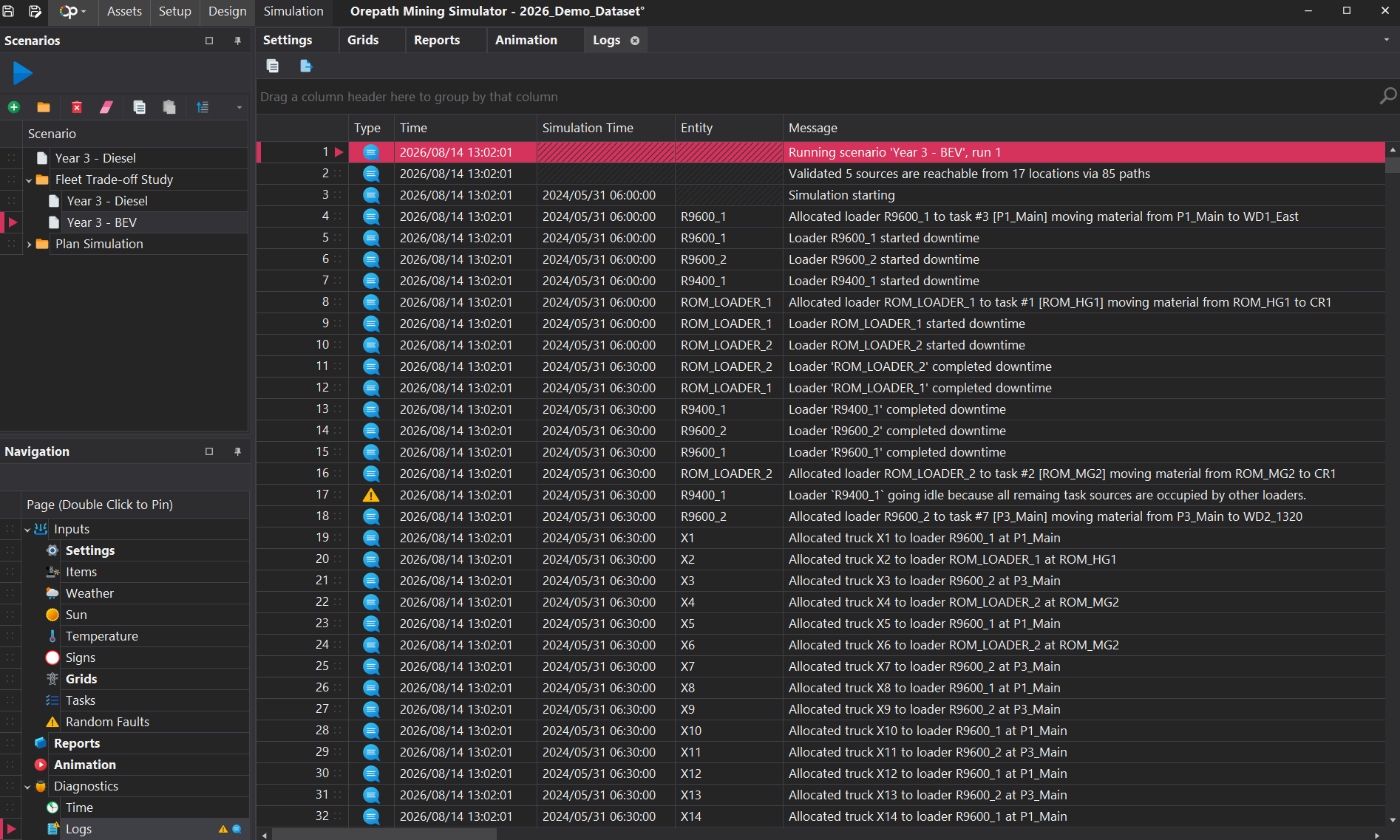This screenshot has width=1400, height=840.
Task: Click the green add scenario icon
Action: 13,107
